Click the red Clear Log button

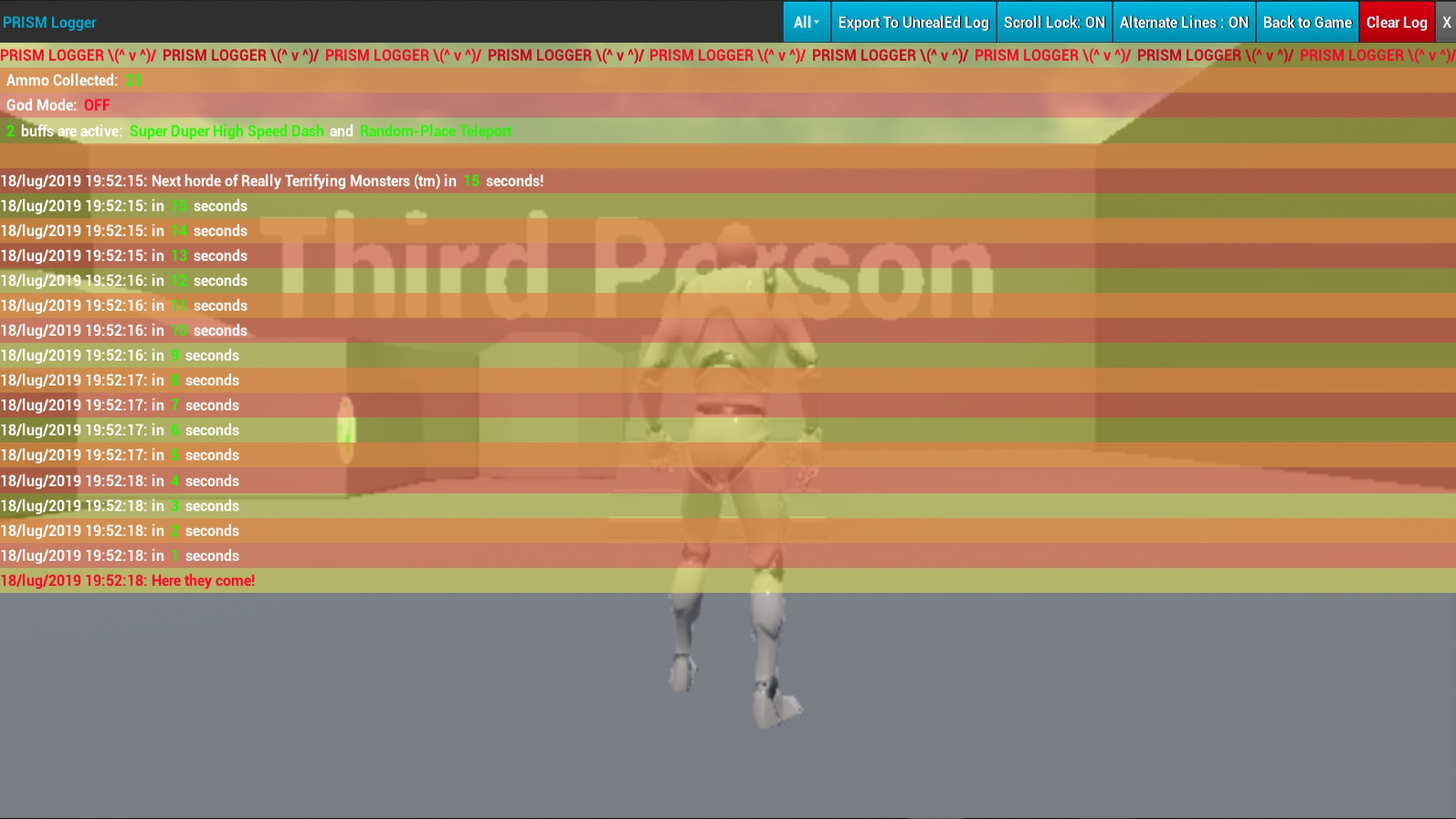coord(1396,22)
